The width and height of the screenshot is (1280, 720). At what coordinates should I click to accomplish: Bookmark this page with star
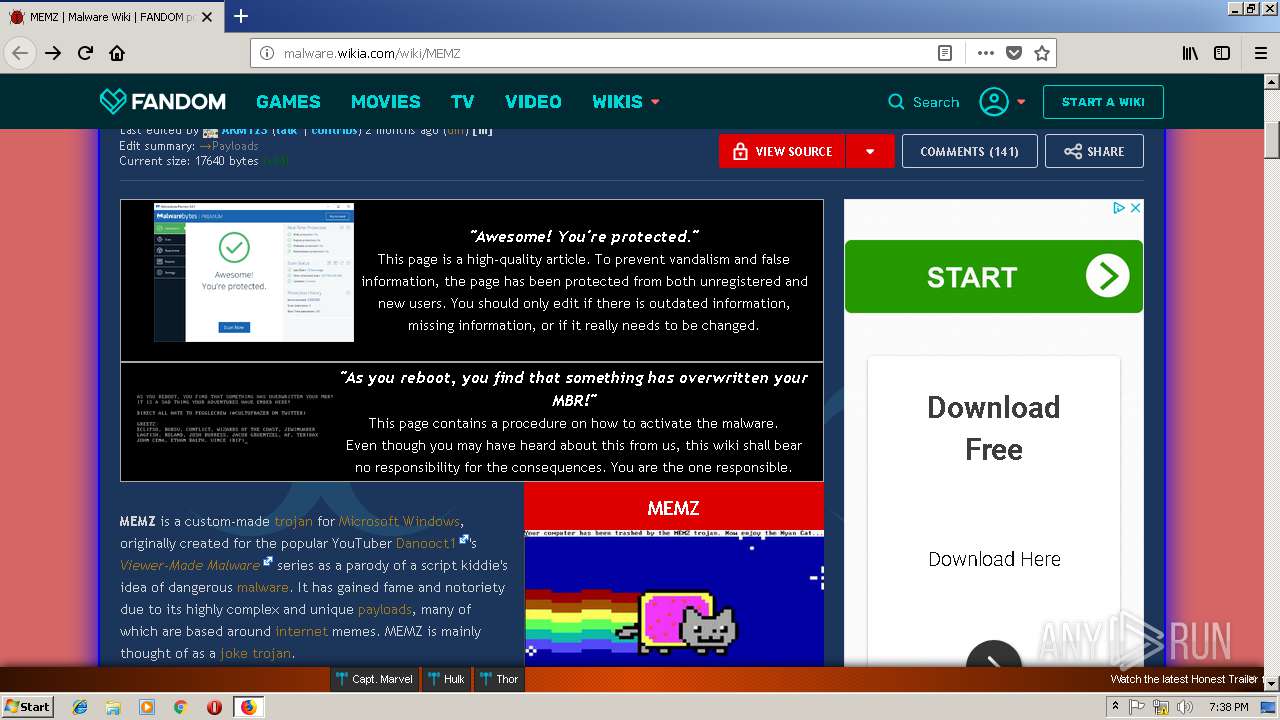pos(1042,53)
